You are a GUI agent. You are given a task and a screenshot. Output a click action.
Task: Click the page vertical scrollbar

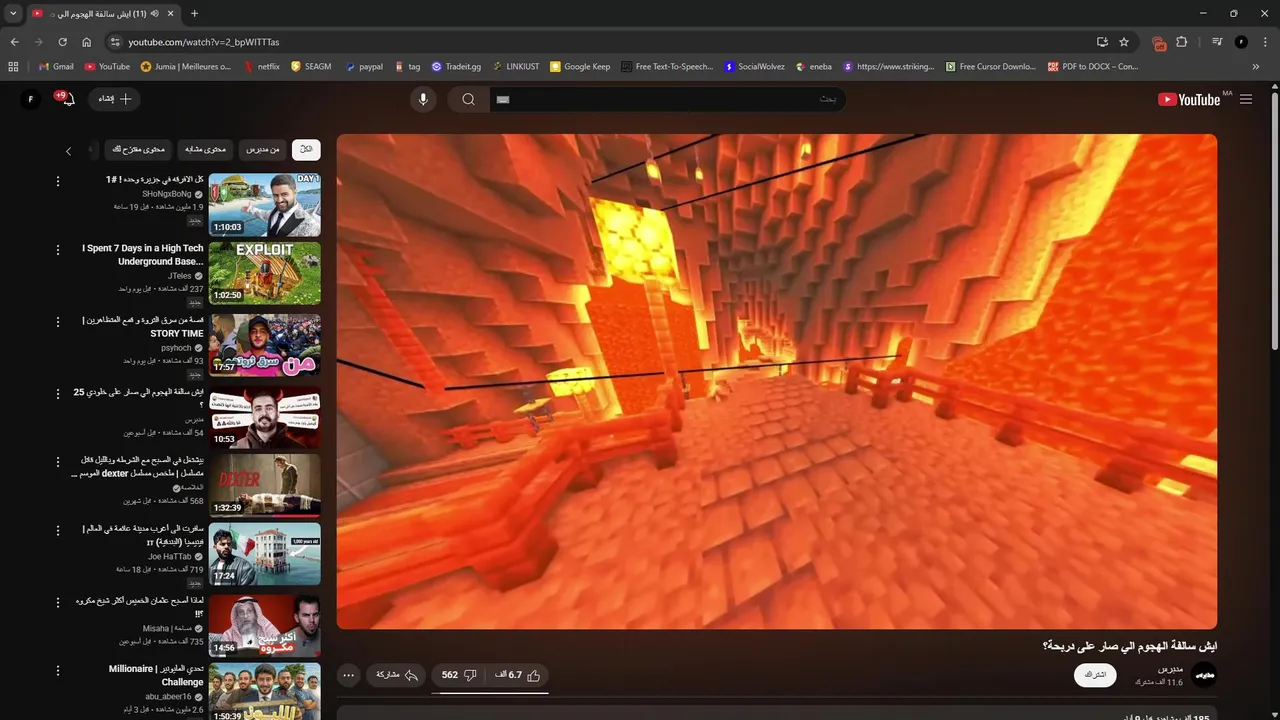click(1274, 220)
